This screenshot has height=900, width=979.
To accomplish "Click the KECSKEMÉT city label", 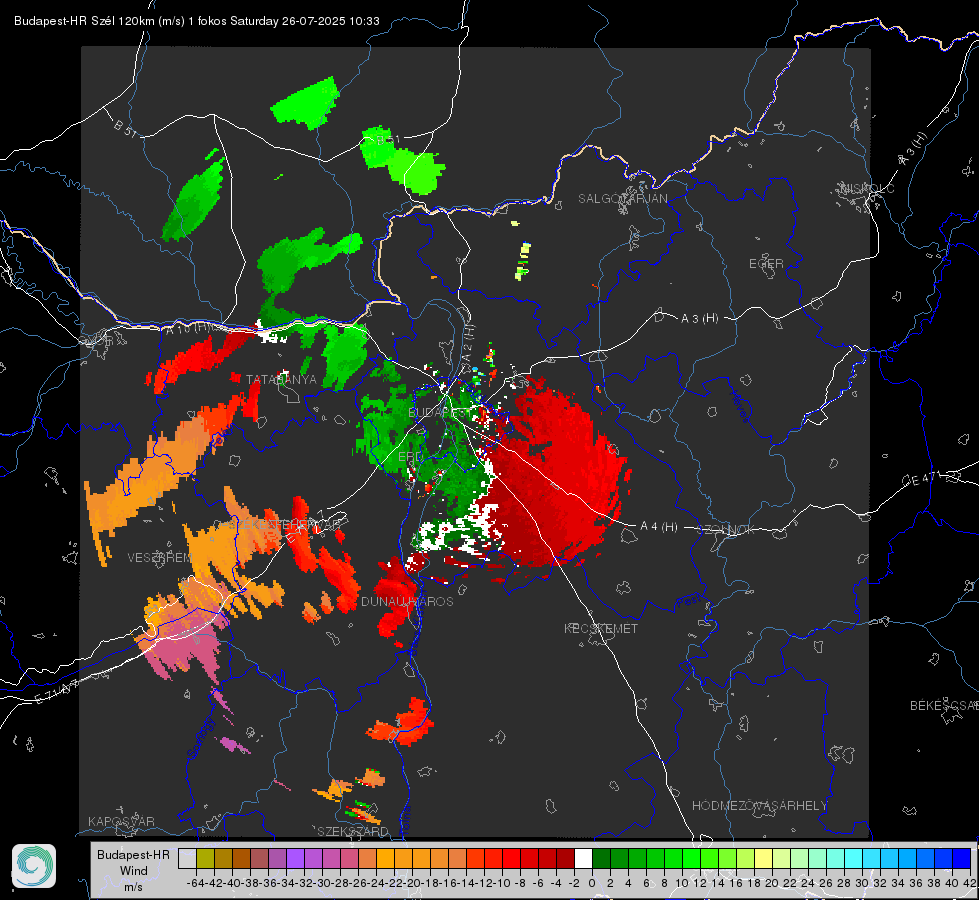I will 601,628.
